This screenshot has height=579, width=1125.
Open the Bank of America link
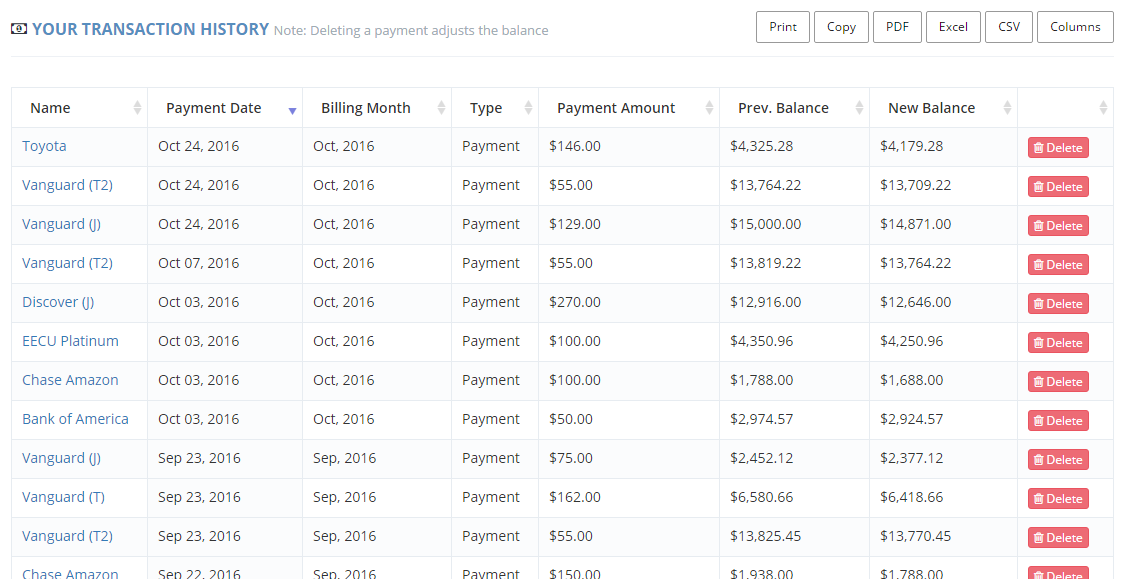pos(75,419)
